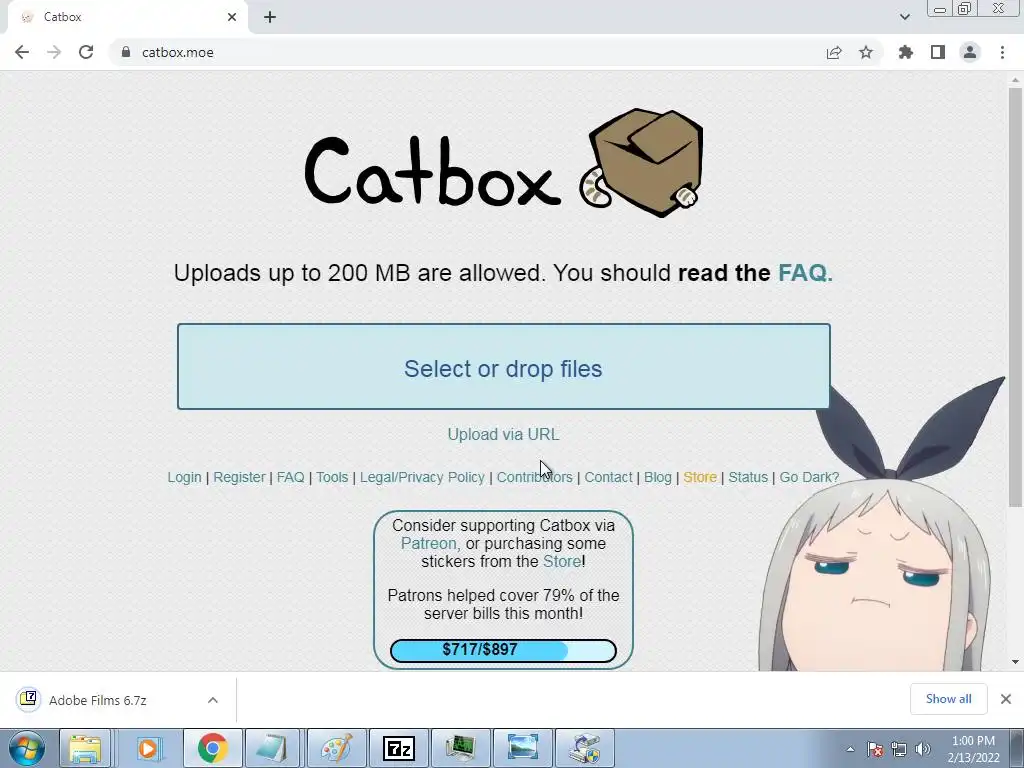Viewport: 1024px width, 768px height.
Task: Open Windows Explorer from taskbar
Action: coord(85,748)
